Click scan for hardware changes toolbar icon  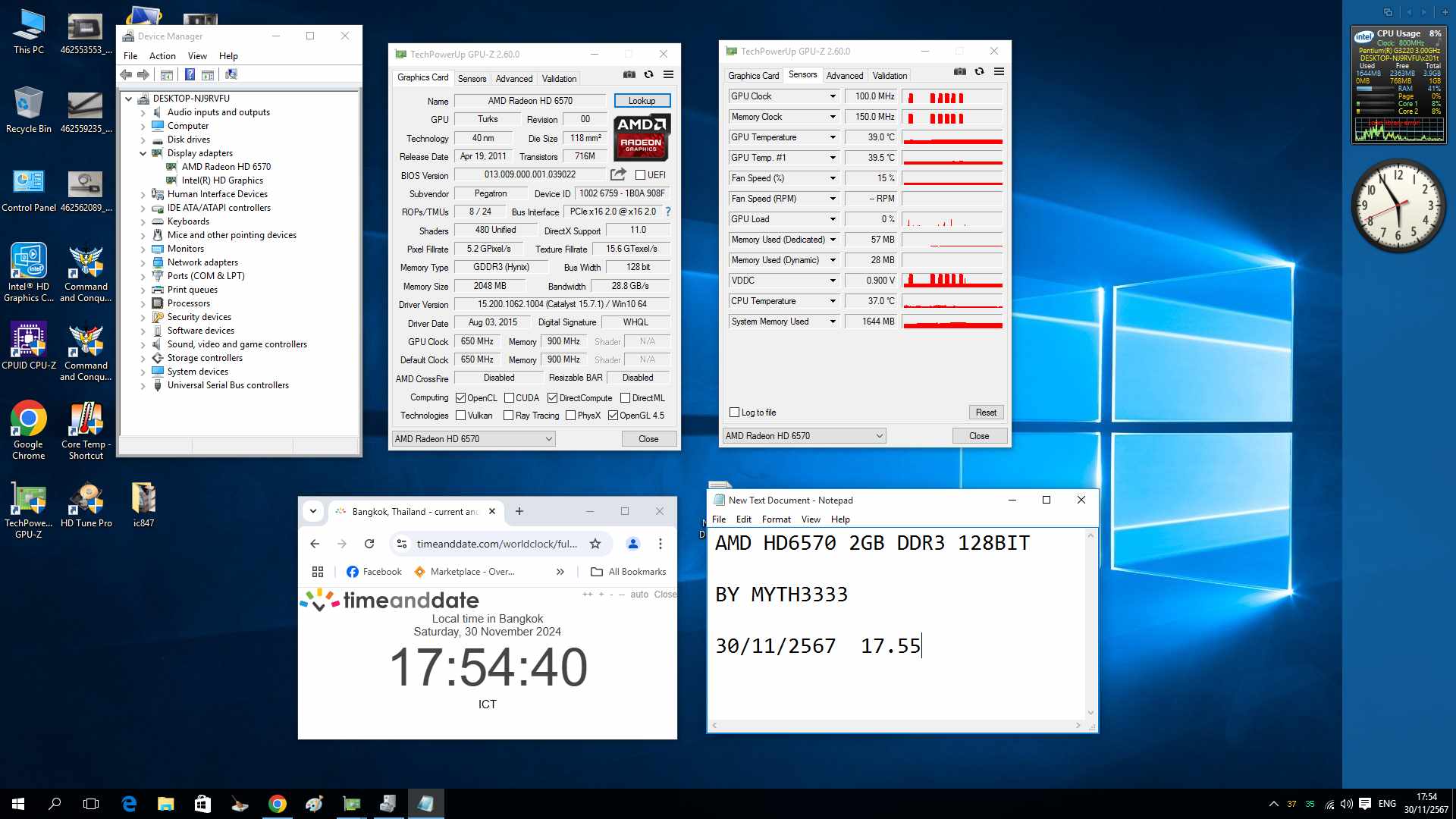231,74
